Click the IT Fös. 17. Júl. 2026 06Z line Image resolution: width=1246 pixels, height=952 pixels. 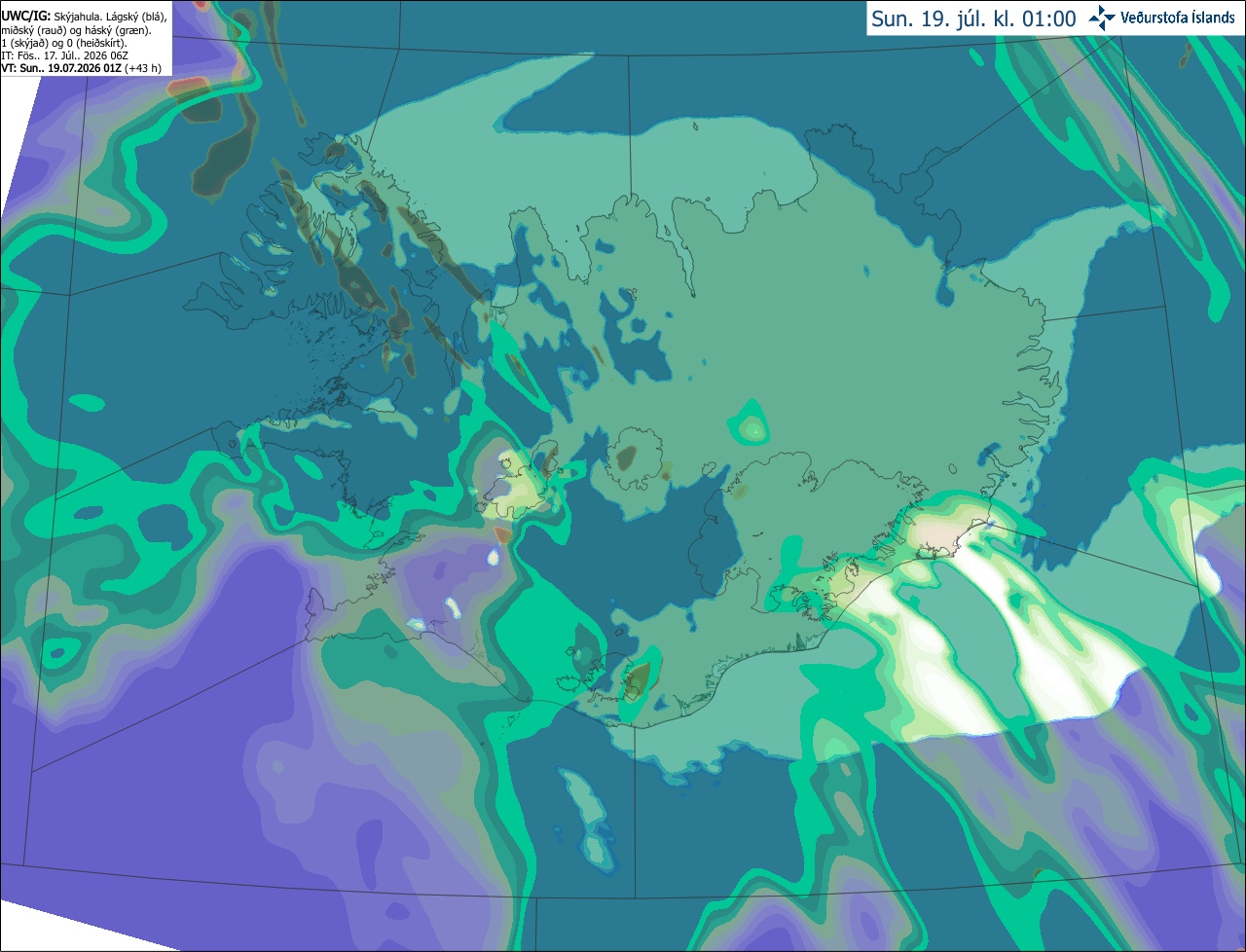coord(65,55)
